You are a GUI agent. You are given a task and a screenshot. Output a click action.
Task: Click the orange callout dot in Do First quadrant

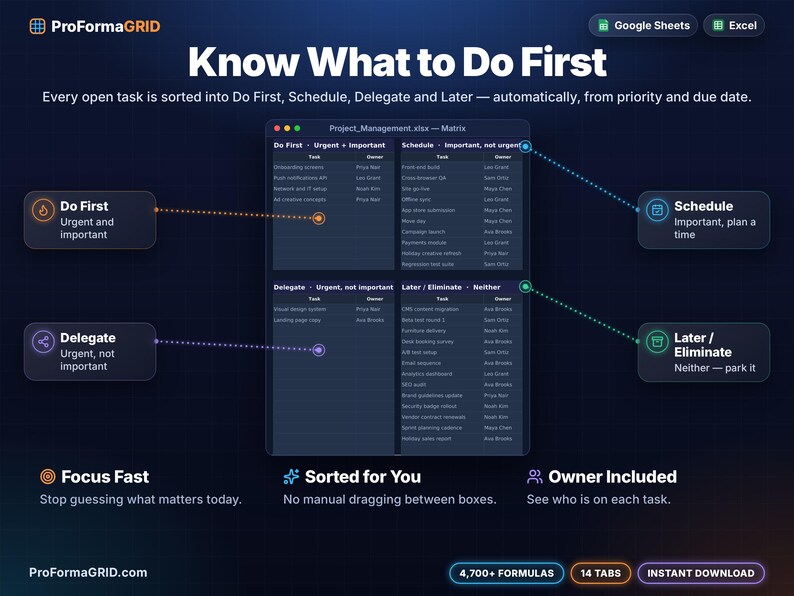pyautogui.click(x=319, y=218)
